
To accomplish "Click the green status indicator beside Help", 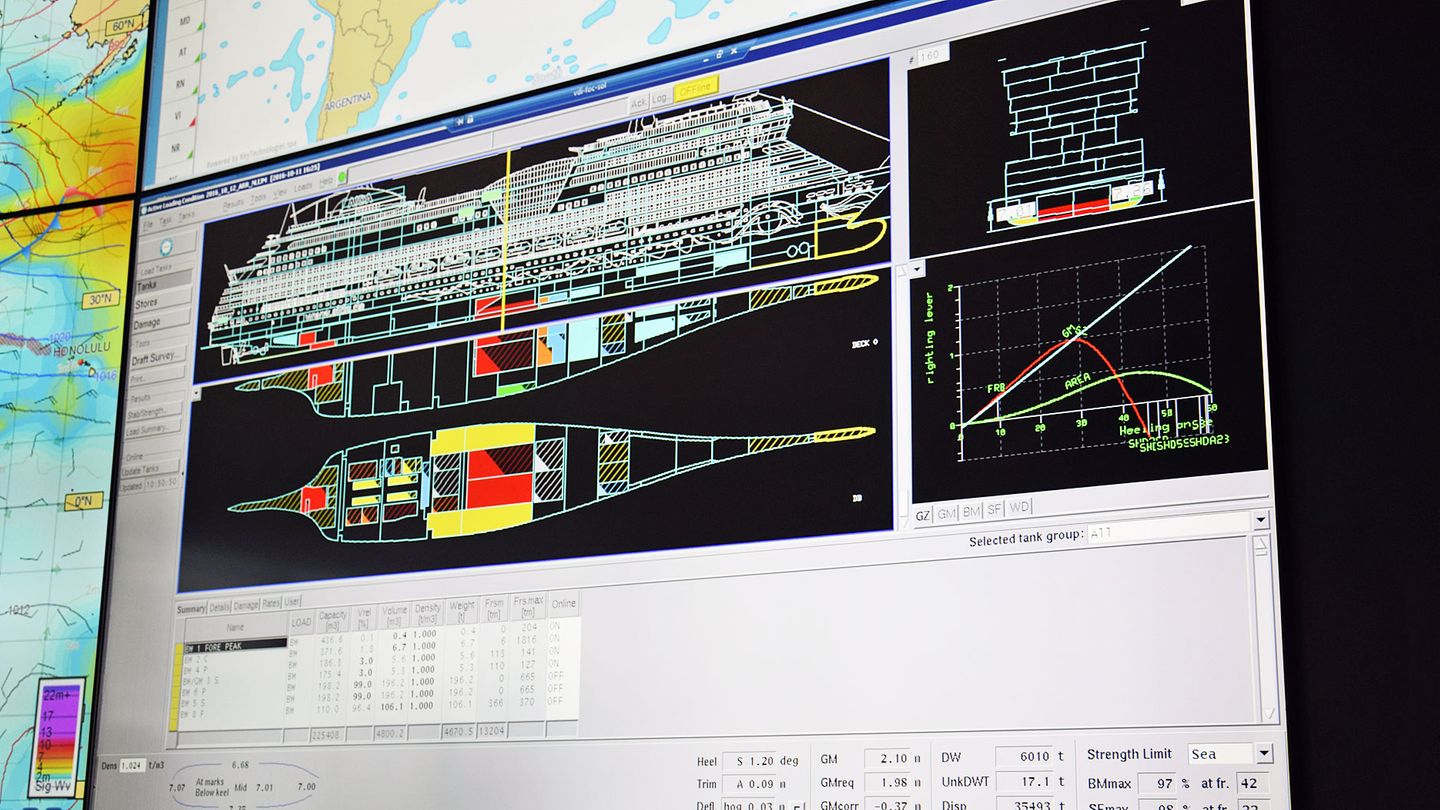I will 343,177.
